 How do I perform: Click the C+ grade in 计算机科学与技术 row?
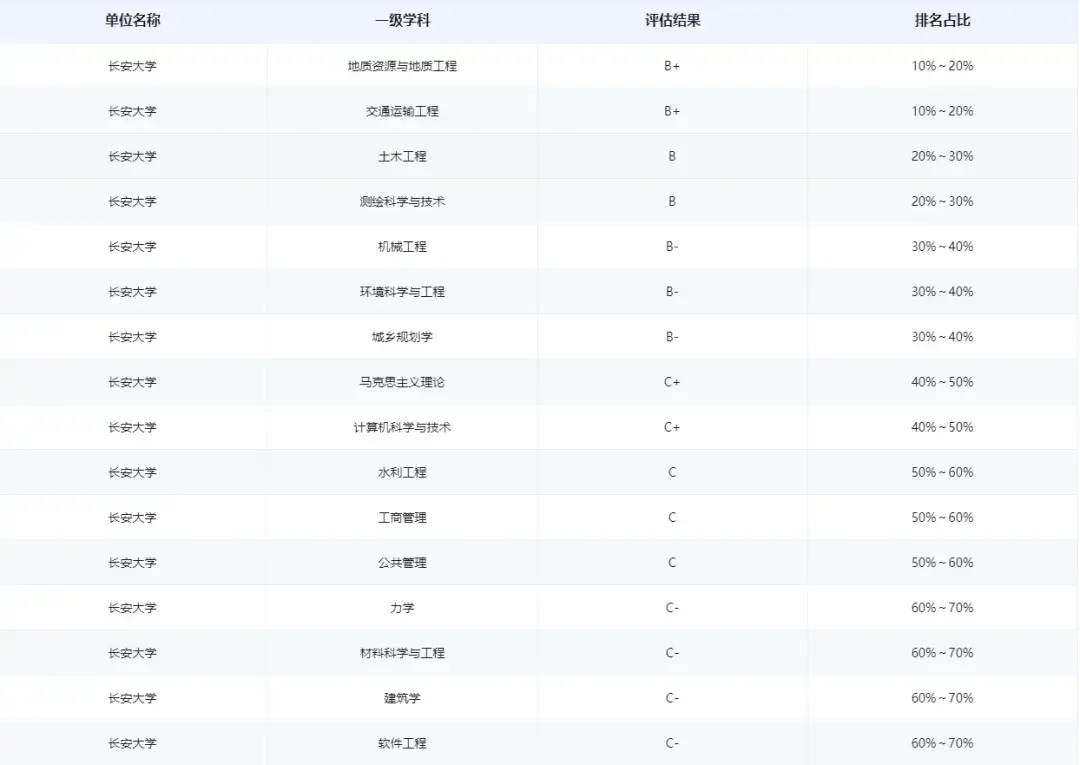click(x=672, y=428)
